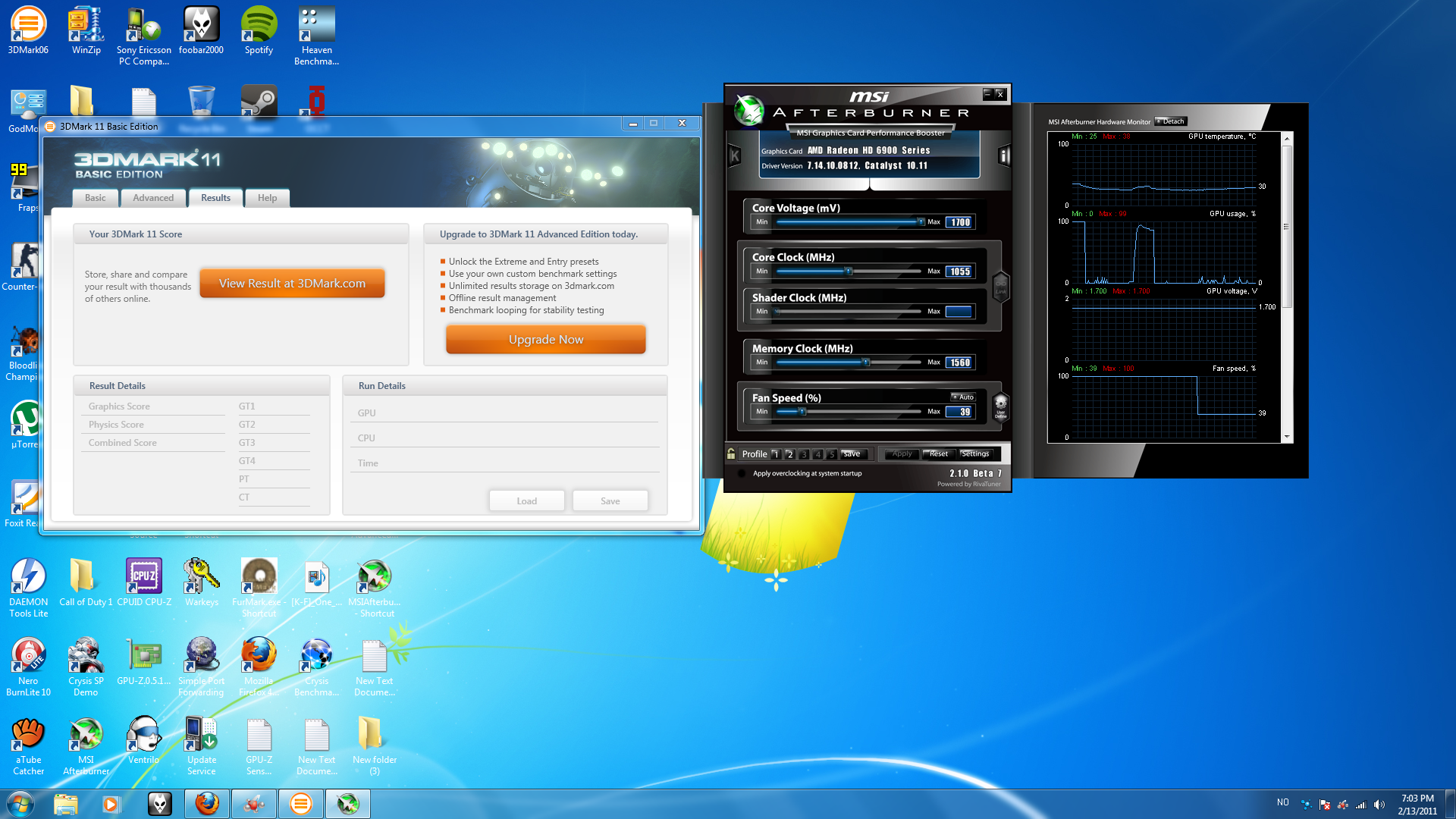
Task: Click the Kombustor K icon in Afterburner
Action: [734, 156]
